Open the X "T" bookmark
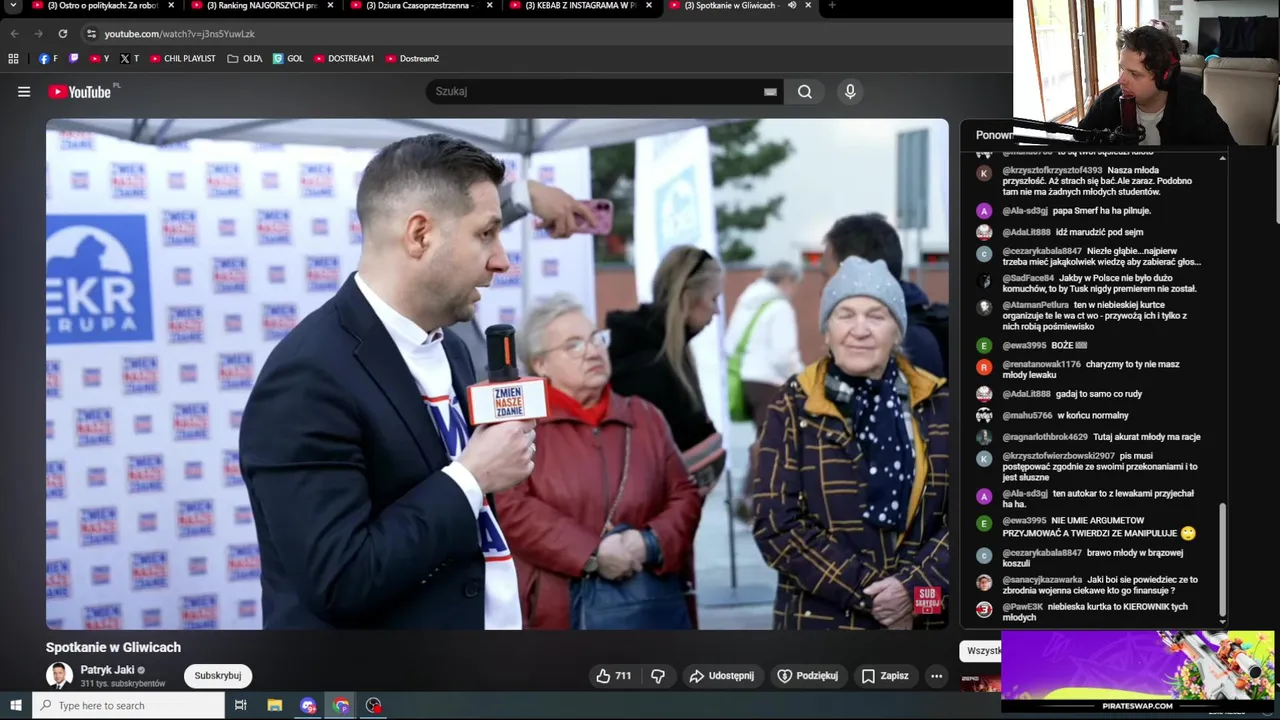The width and height of the screenshot is (1280, 720). pyautogui.click(x=129, y=58)
